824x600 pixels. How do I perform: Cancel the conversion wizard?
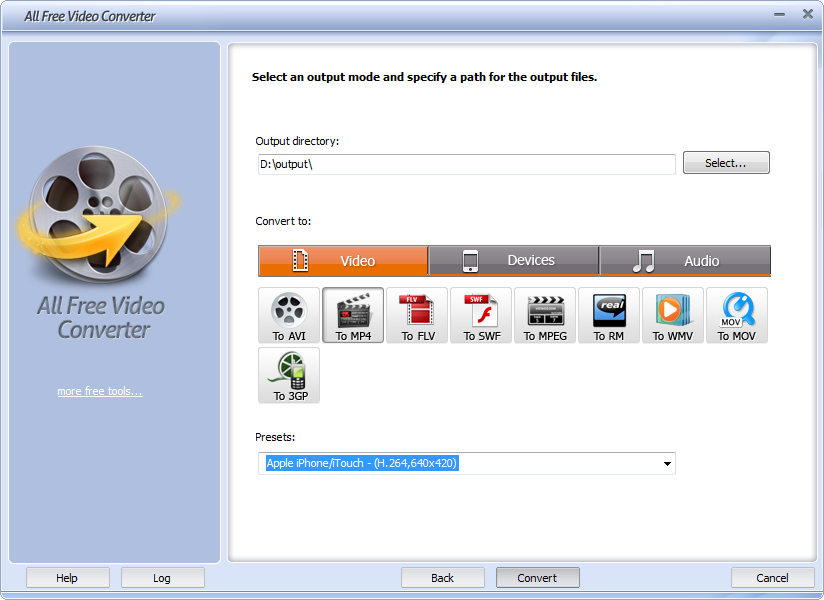pyautogui.click(x=772, y=578)
